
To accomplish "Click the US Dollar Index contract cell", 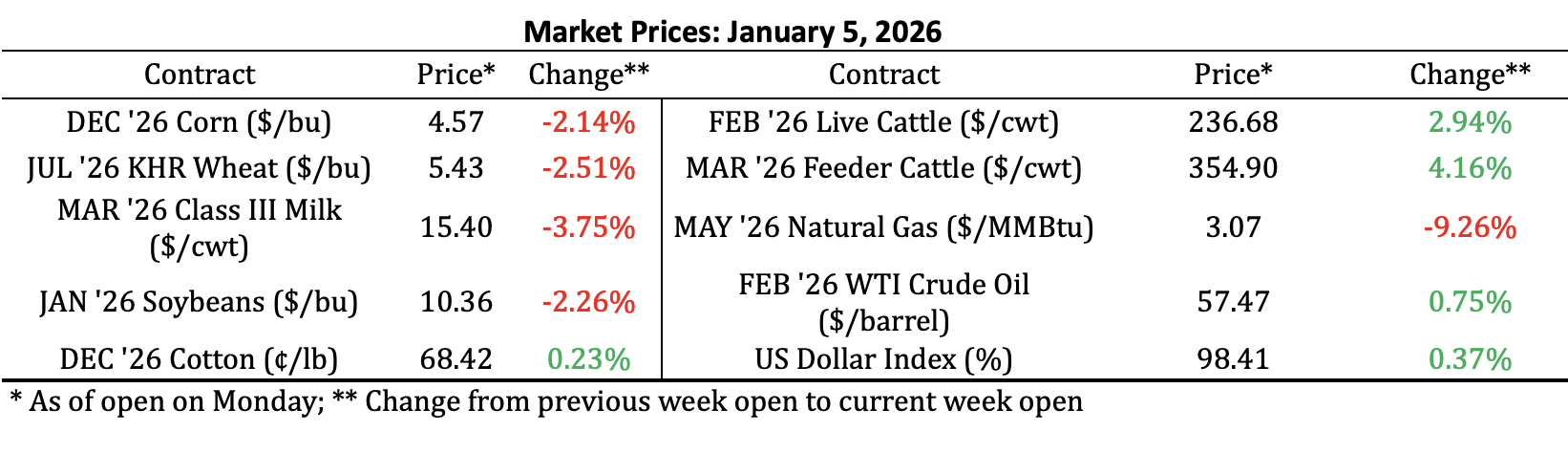I will [x=883, y=359].
